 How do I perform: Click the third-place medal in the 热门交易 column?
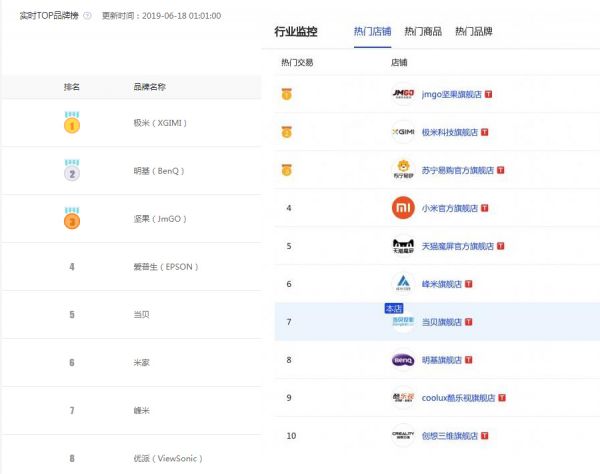click(x=287, y=169)
